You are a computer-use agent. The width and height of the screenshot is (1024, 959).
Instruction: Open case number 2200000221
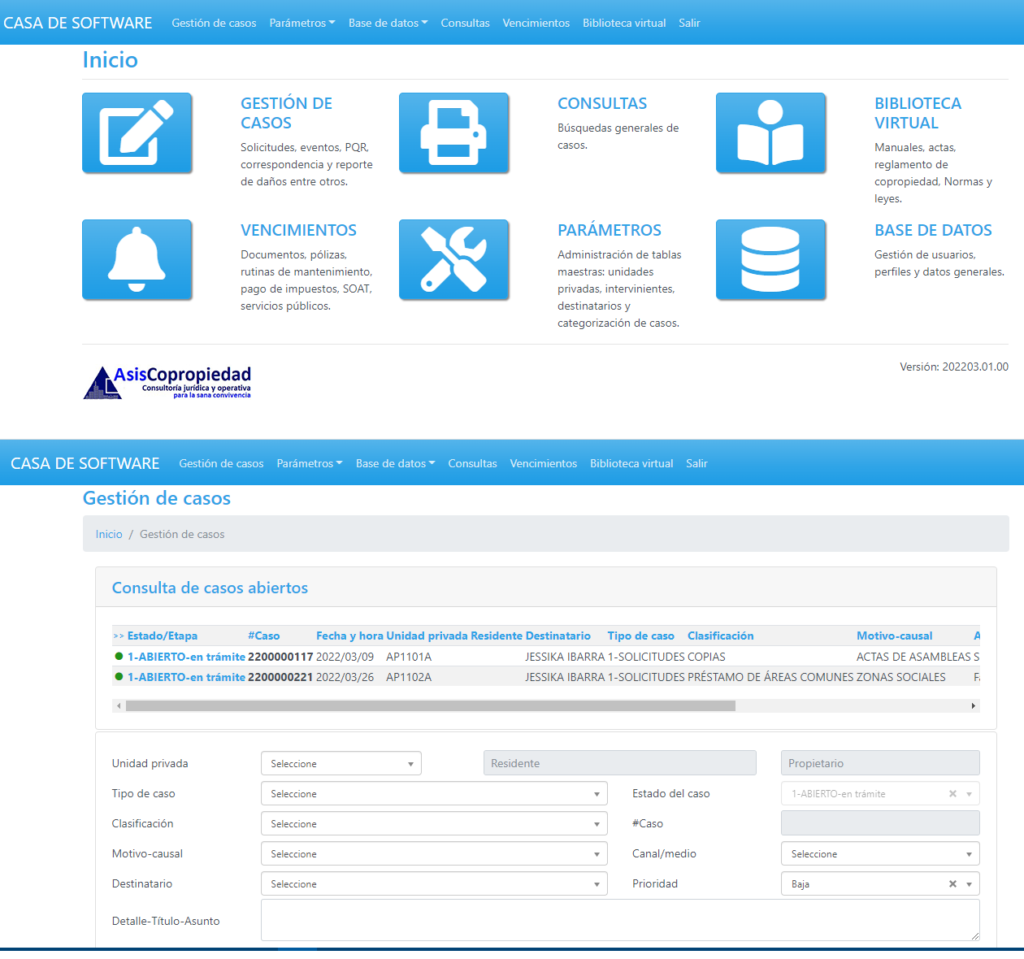(x=280, y=677)
